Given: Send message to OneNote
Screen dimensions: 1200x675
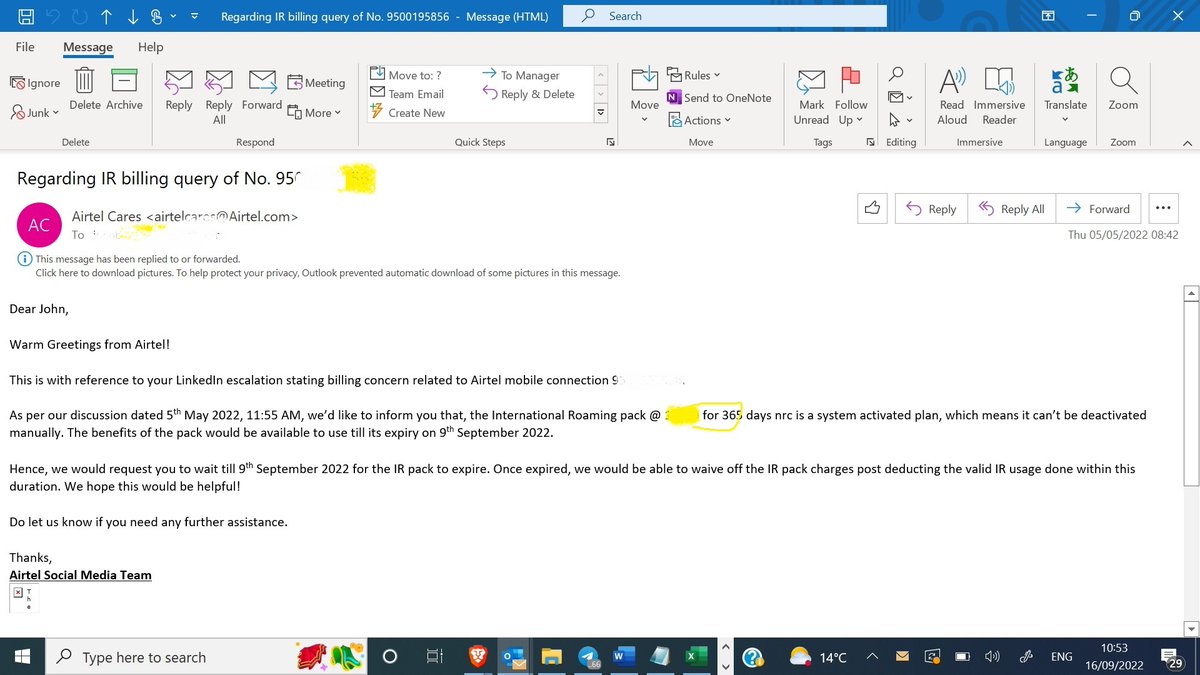Looking at the screenshot, I should pyautogui.click(x=719, y=98).
